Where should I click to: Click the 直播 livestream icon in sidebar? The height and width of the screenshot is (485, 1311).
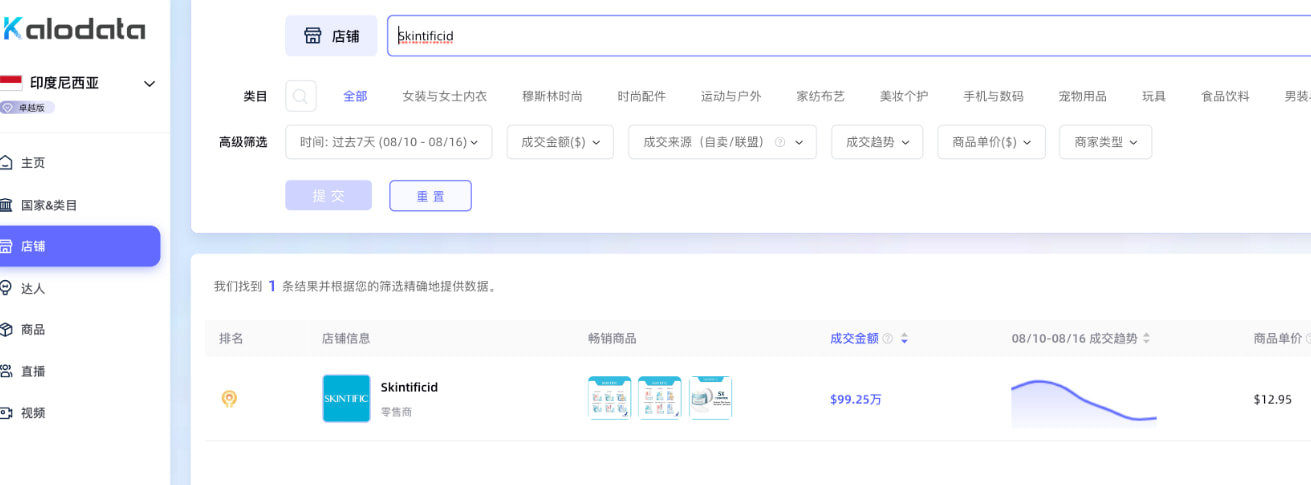point(7,371)
